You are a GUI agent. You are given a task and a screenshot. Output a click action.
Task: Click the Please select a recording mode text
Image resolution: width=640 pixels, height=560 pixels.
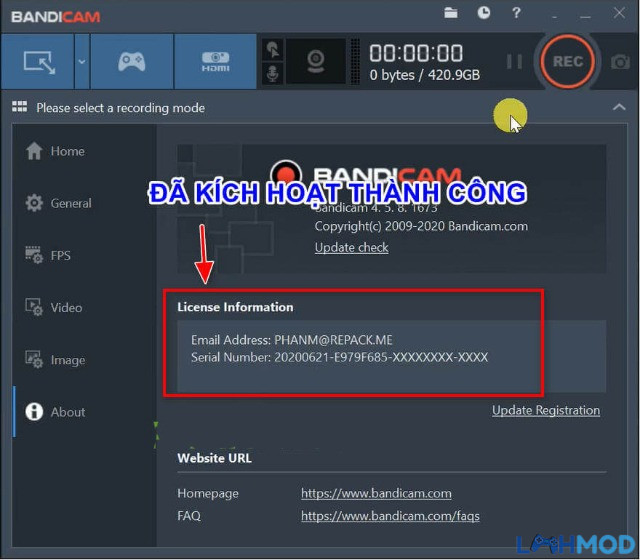pos(120,108)
